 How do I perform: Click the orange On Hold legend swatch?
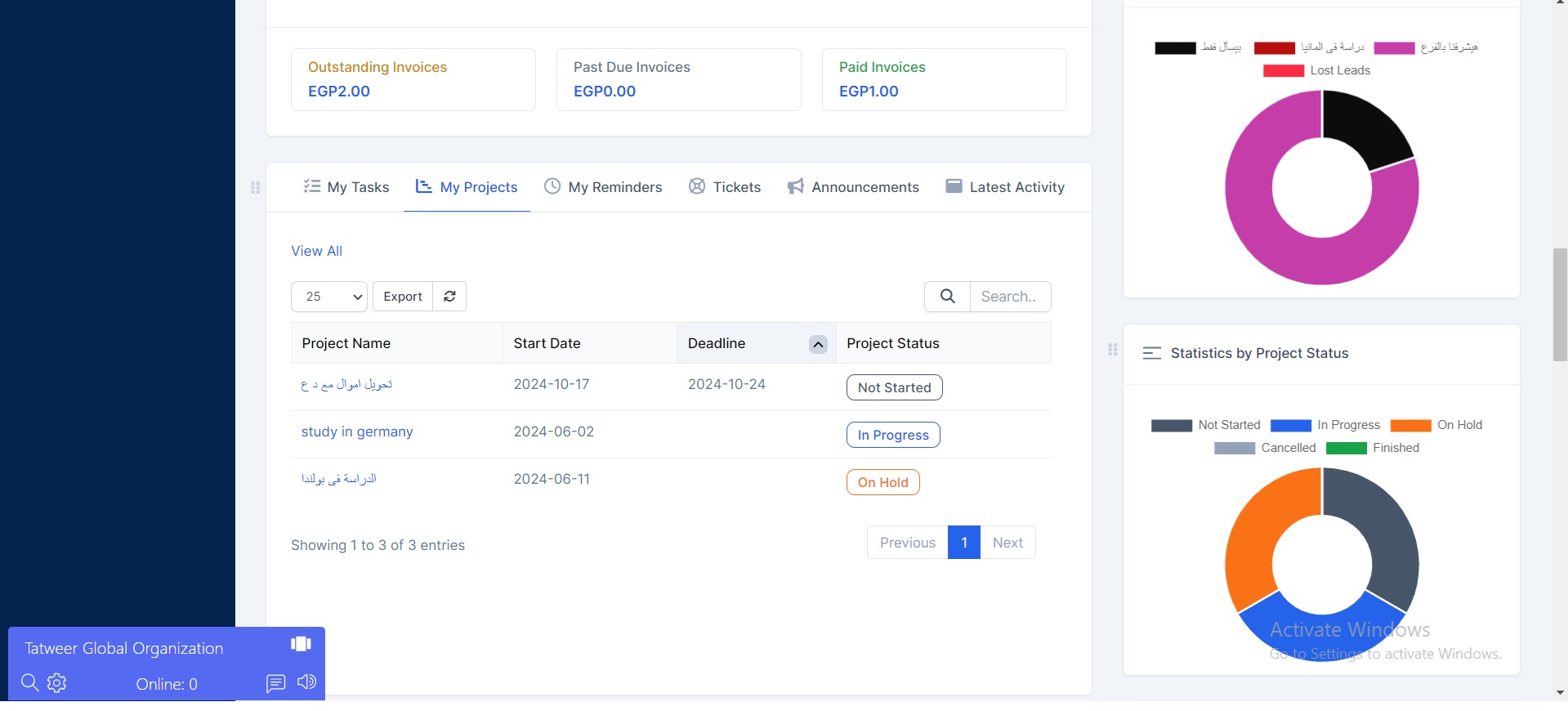pyautogui.click(x=1410, y=425)
